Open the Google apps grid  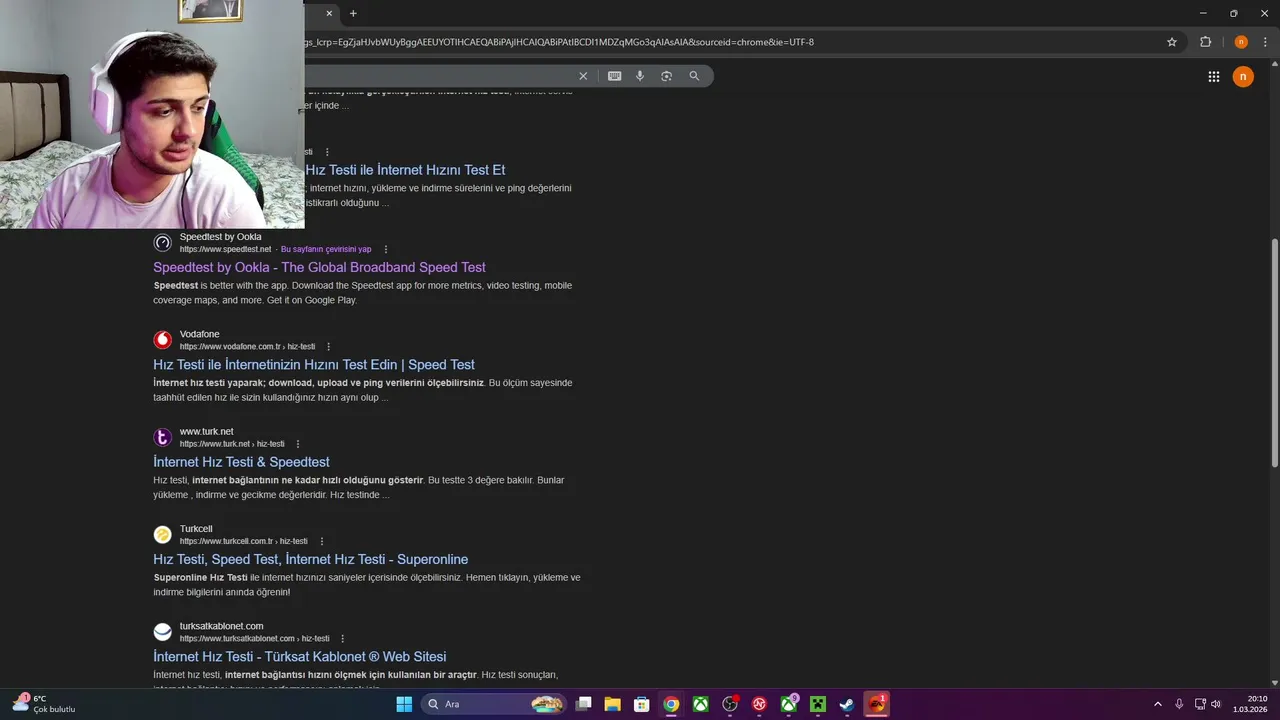click(1214, 76)
